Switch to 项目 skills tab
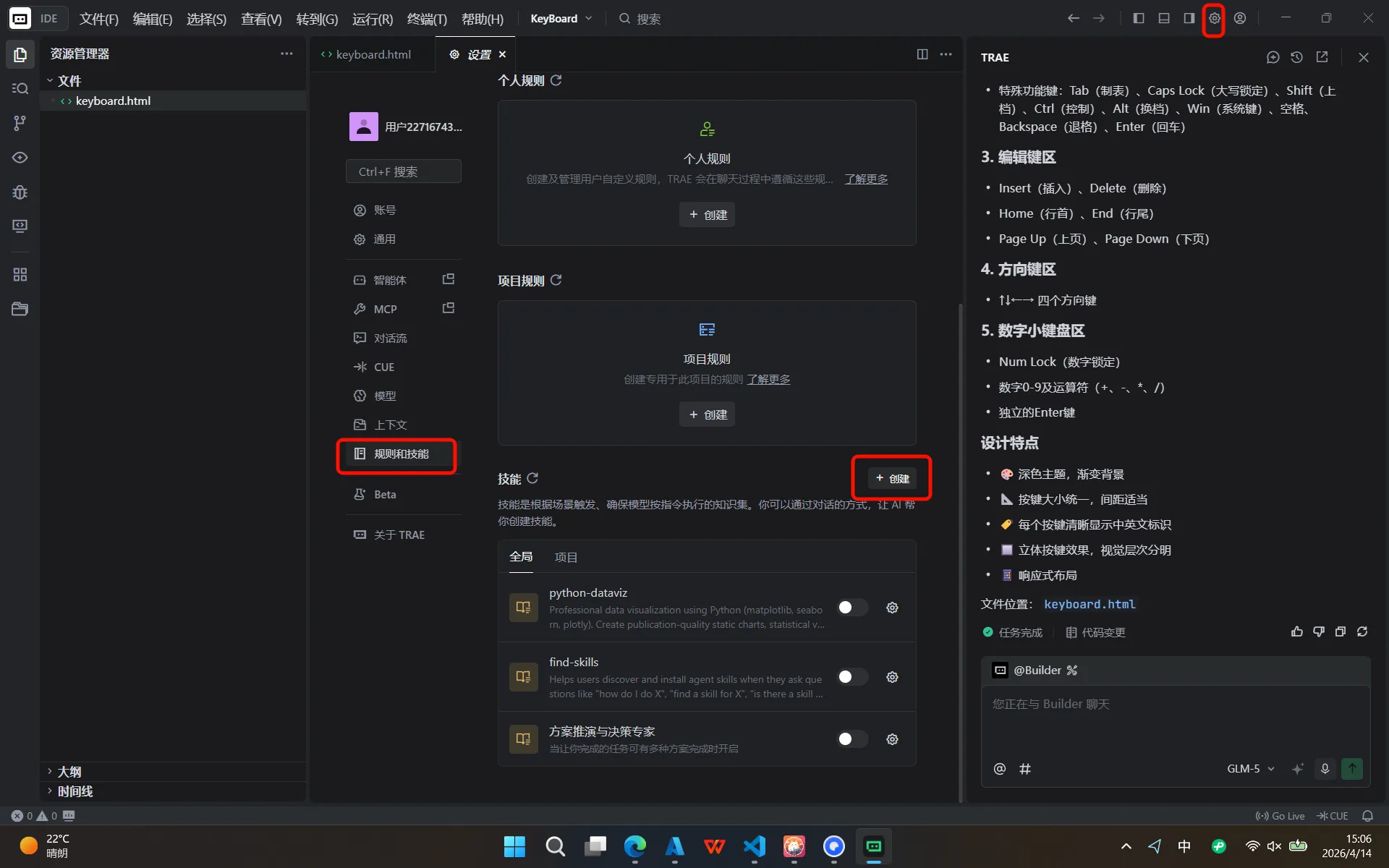The height and width of the screenshot is (868, 1389). 566,557
